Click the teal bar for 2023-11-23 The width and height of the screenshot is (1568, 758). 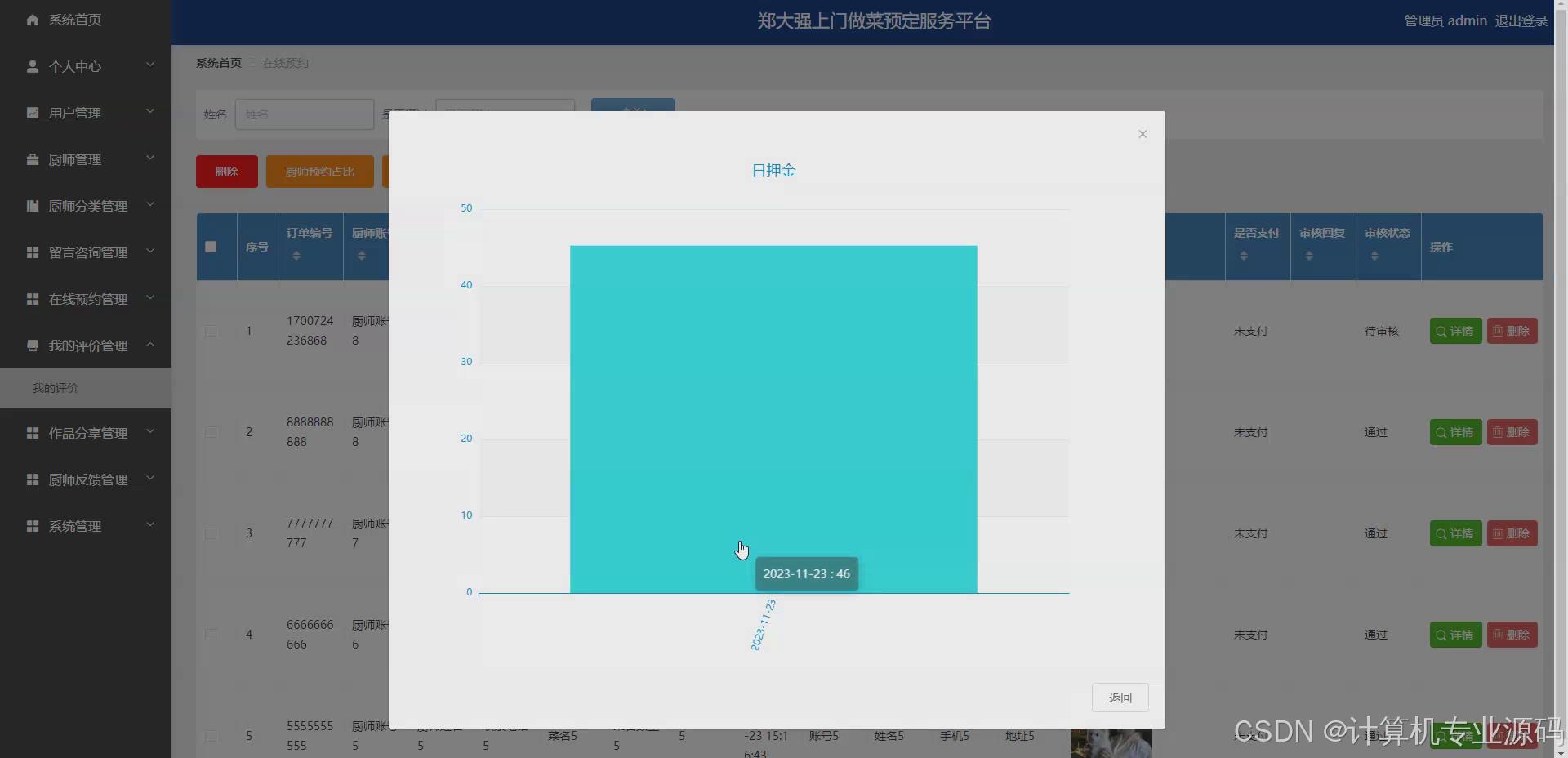[x=773, y=419]
